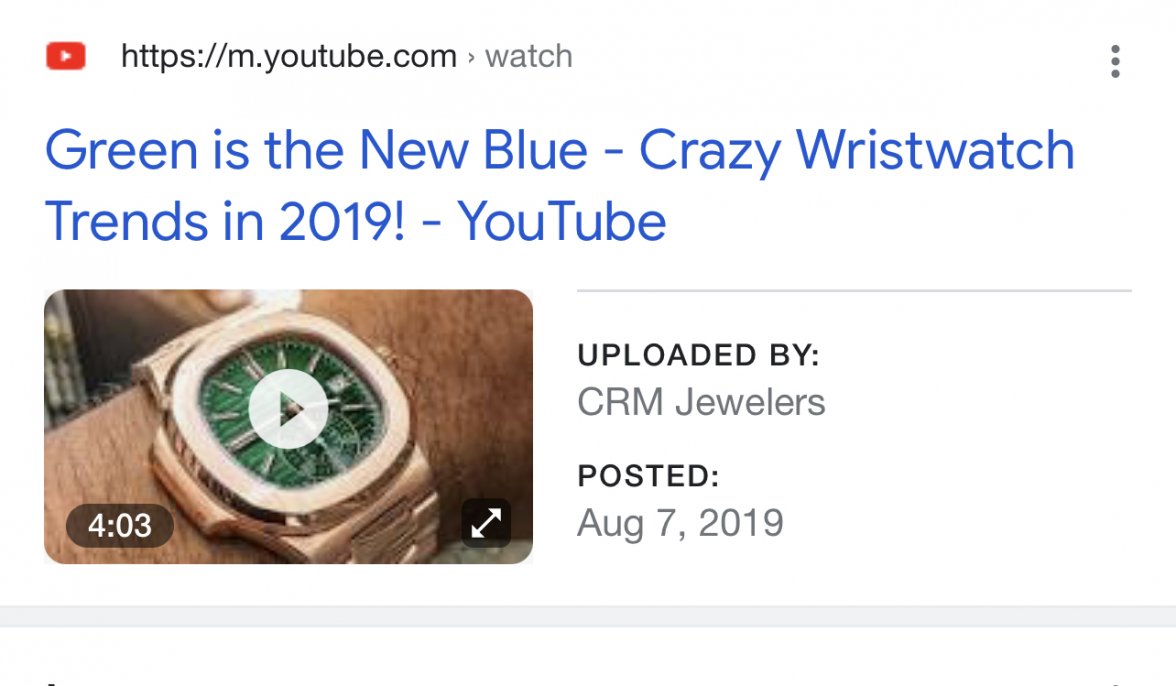Viewport: 1176px width, 686px height.
Task: Click the 4:03 duration badge
Action: point(120,525)
